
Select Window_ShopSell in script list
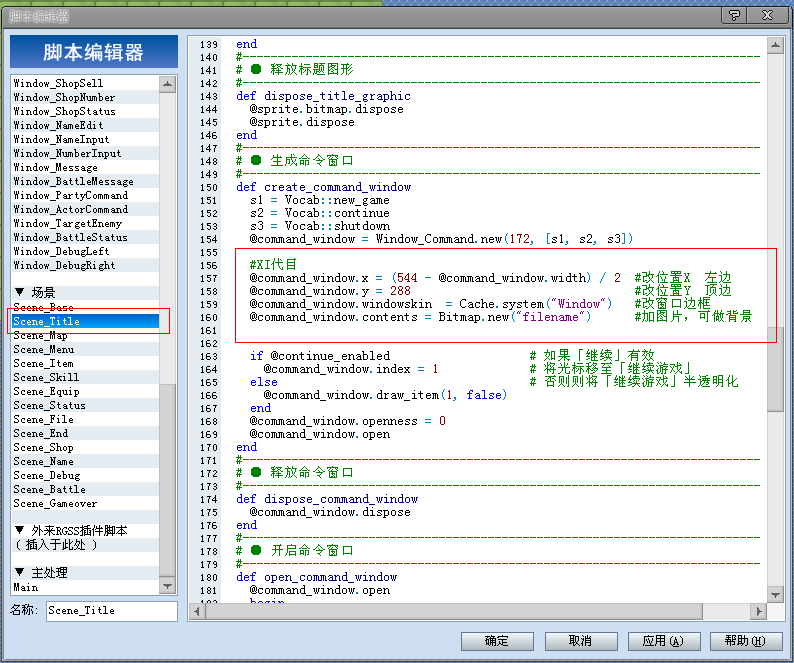[x=85, y=83]
